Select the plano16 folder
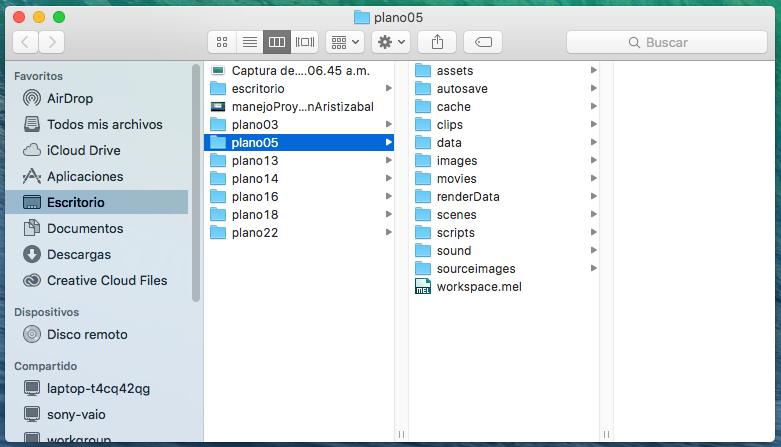 tap(299, 197)
